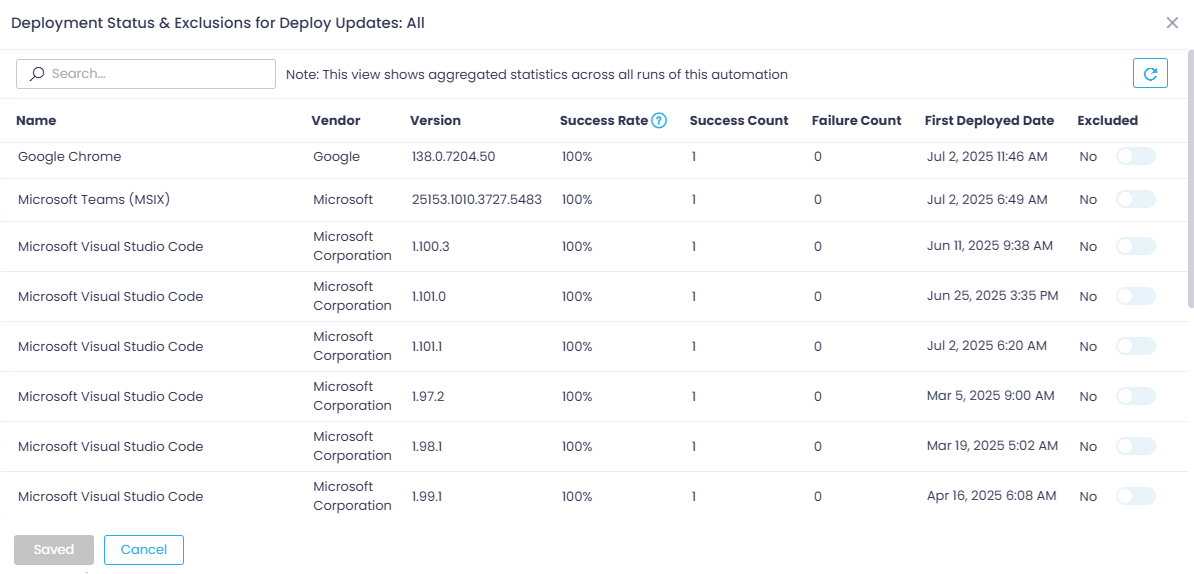Click the Success Count column header
The image size is (1194, 574).
point(739,120)
